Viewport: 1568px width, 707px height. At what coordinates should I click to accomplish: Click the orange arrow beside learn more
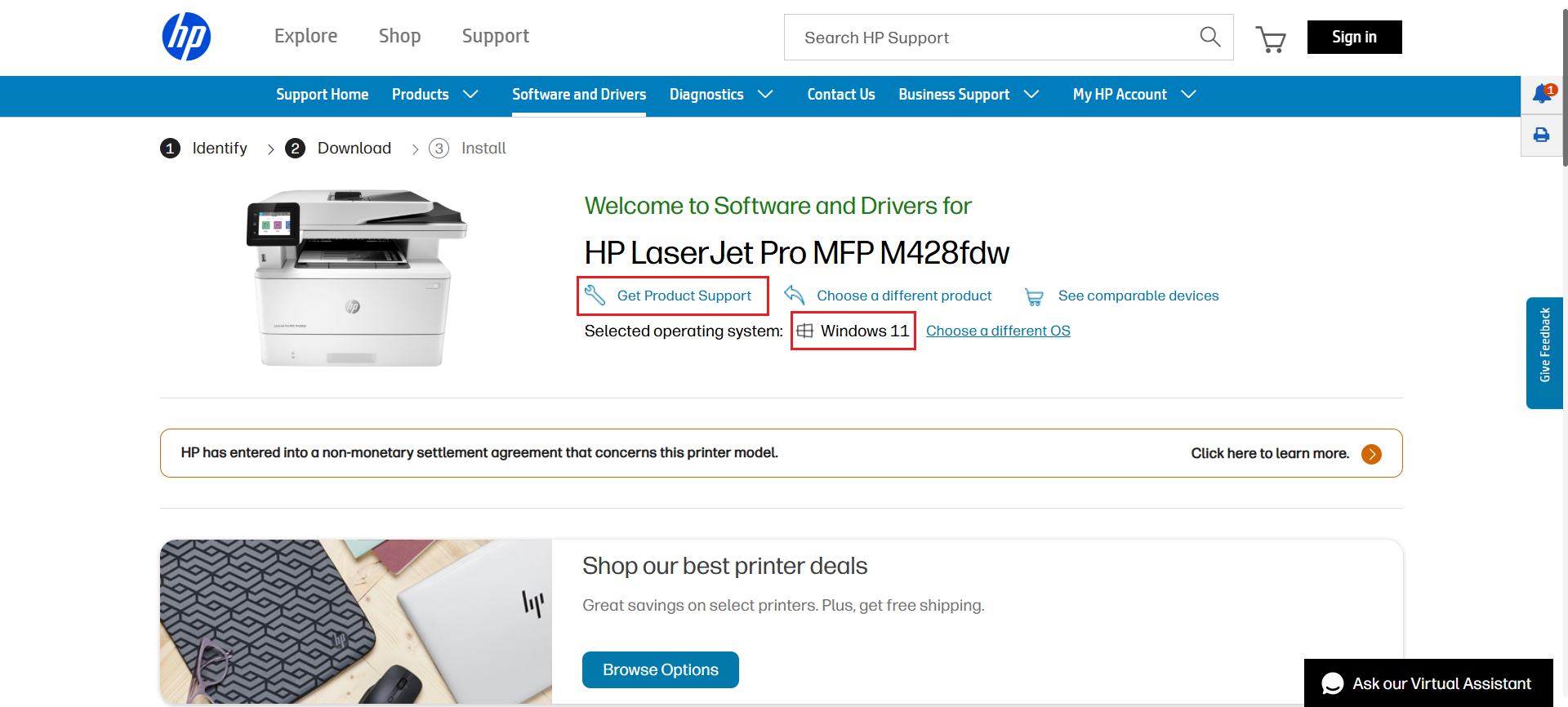tap(1372, 454)
